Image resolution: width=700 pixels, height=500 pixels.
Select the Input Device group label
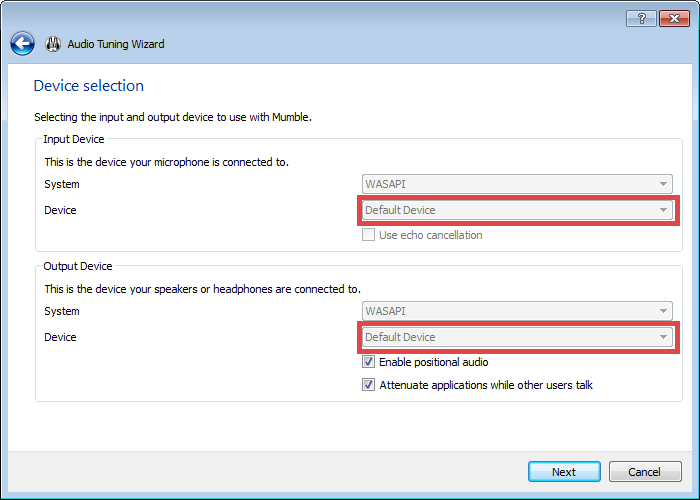point(74,139)
